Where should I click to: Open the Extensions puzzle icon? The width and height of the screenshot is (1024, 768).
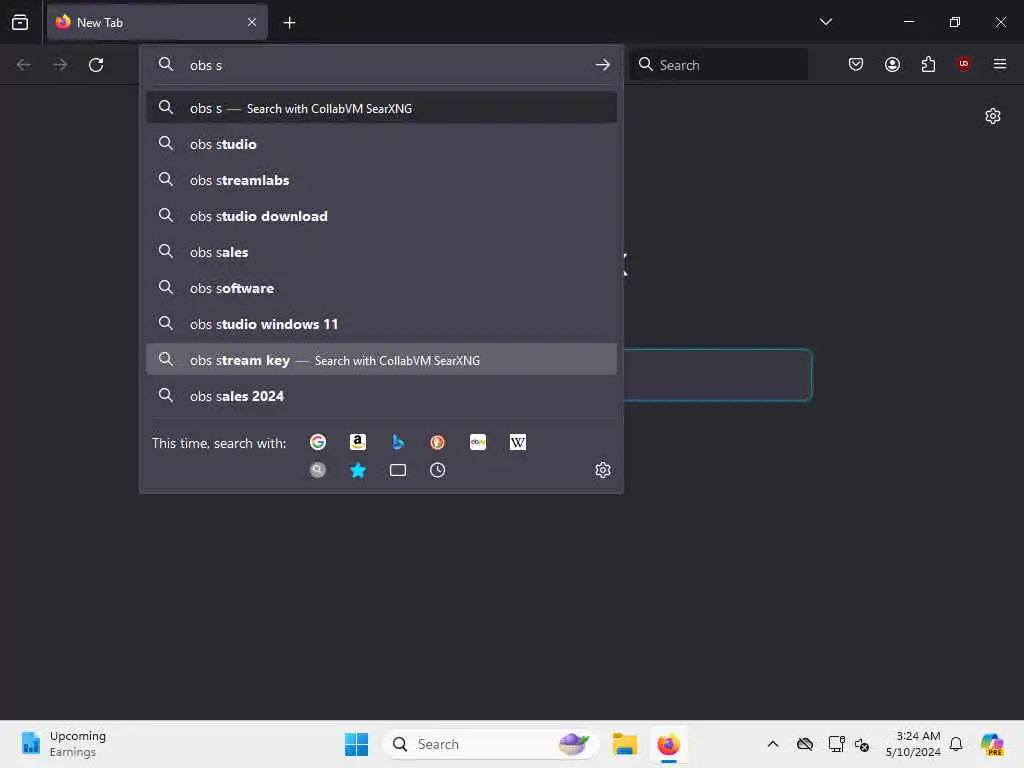[x=928, y=64]
